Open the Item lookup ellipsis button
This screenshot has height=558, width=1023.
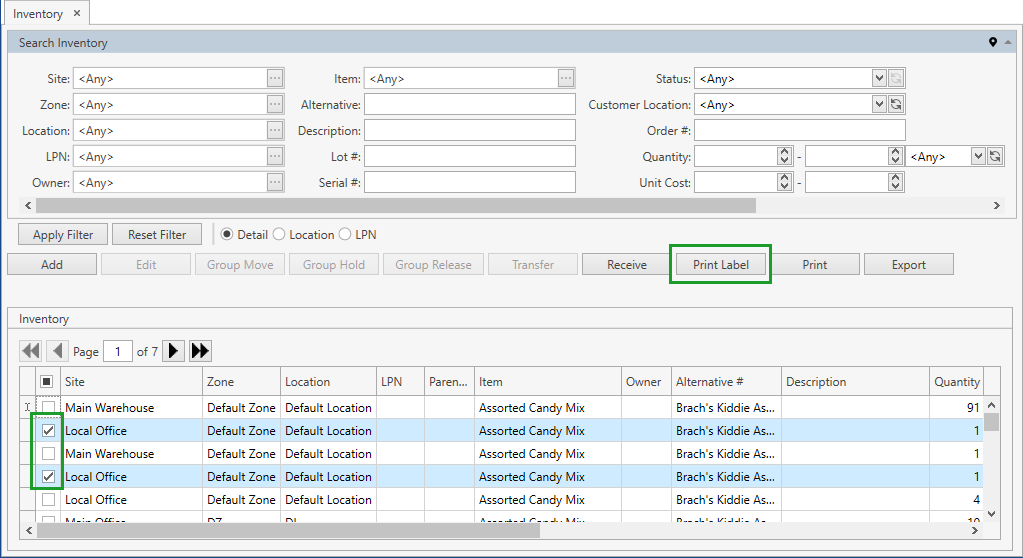[x=566, y=78]
